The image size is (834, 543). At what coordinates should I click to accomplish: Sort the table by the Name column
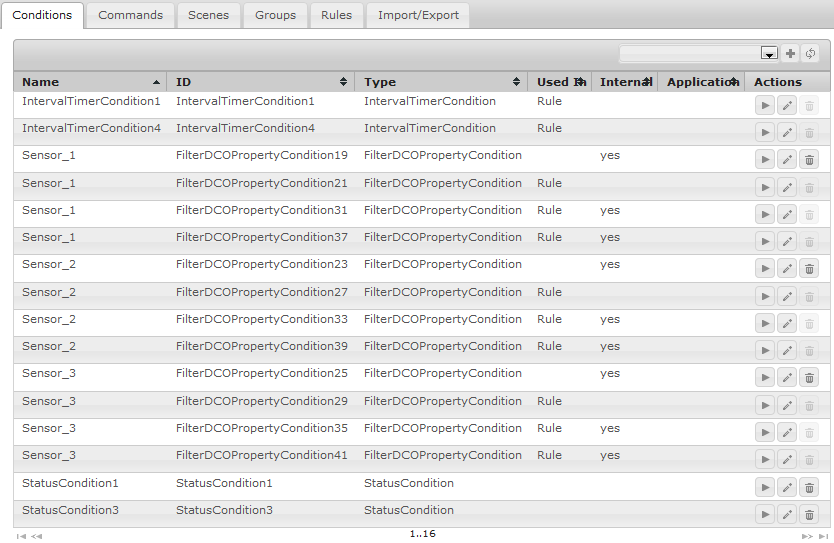click(x=90, y=82)
